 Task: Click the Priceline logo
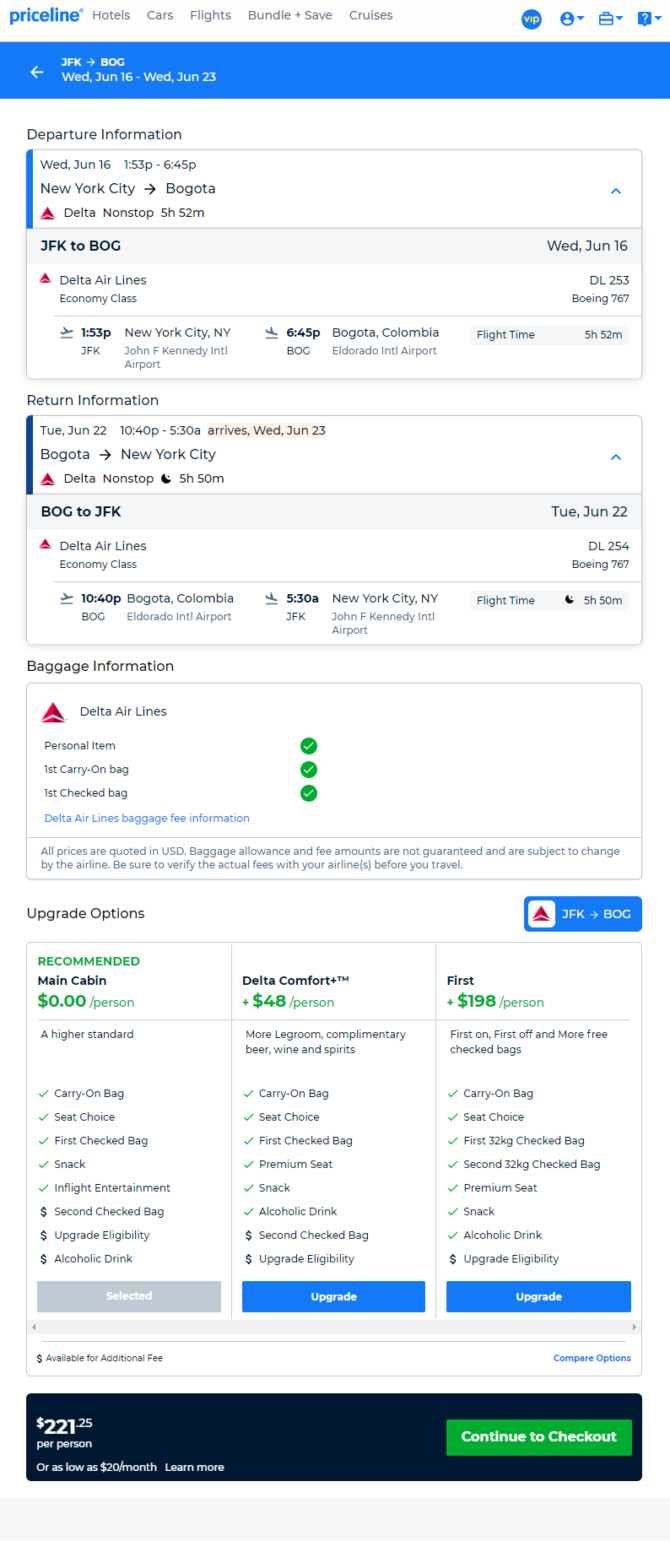pyautogui.click(x=46, y=16)
